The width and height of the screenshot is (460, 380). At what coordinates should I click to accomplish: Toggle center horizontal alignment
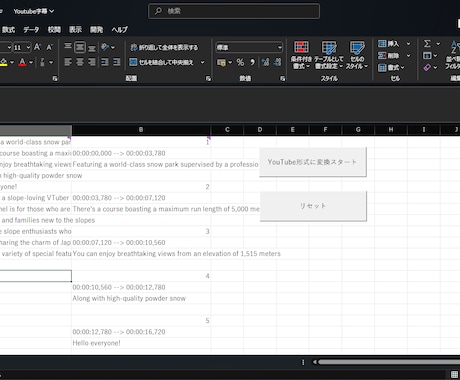[80, 62]
